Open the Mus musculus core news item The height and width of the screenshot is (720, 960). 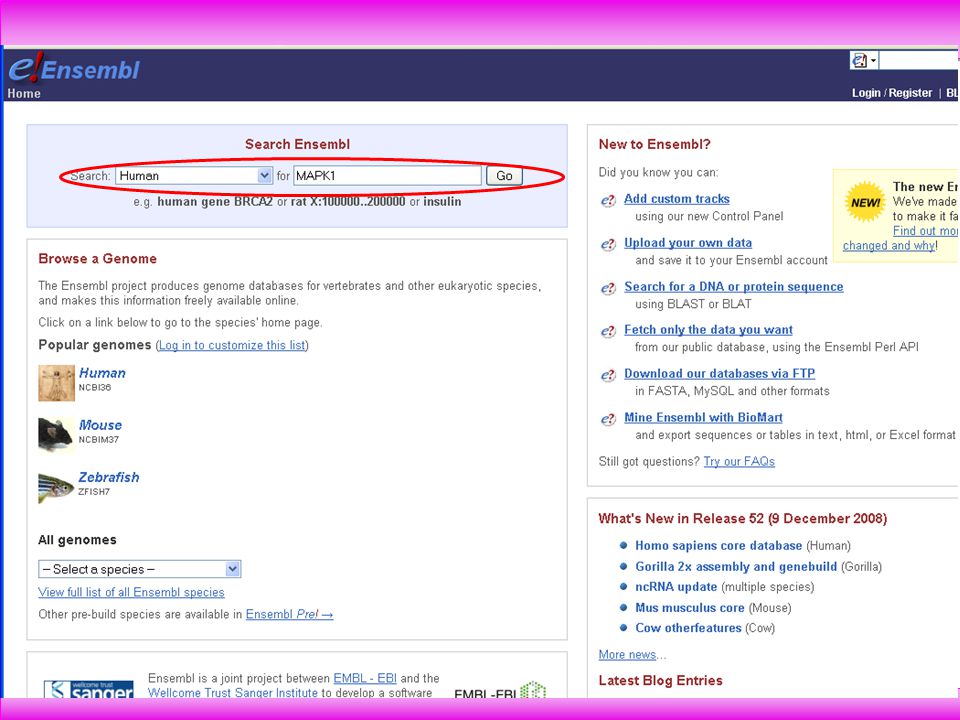pyautogui.click(x=689, y=607)
